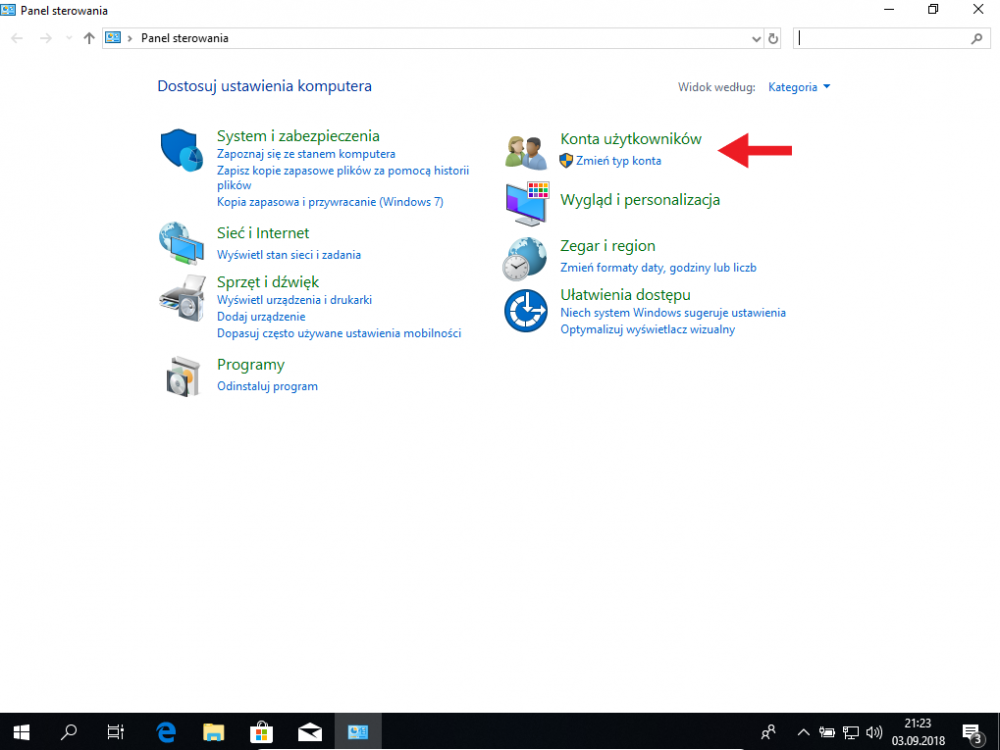Open File Explorer from the taskbar
The width and height of the screenshot is (1000, 750).
(x=214, y=732)
